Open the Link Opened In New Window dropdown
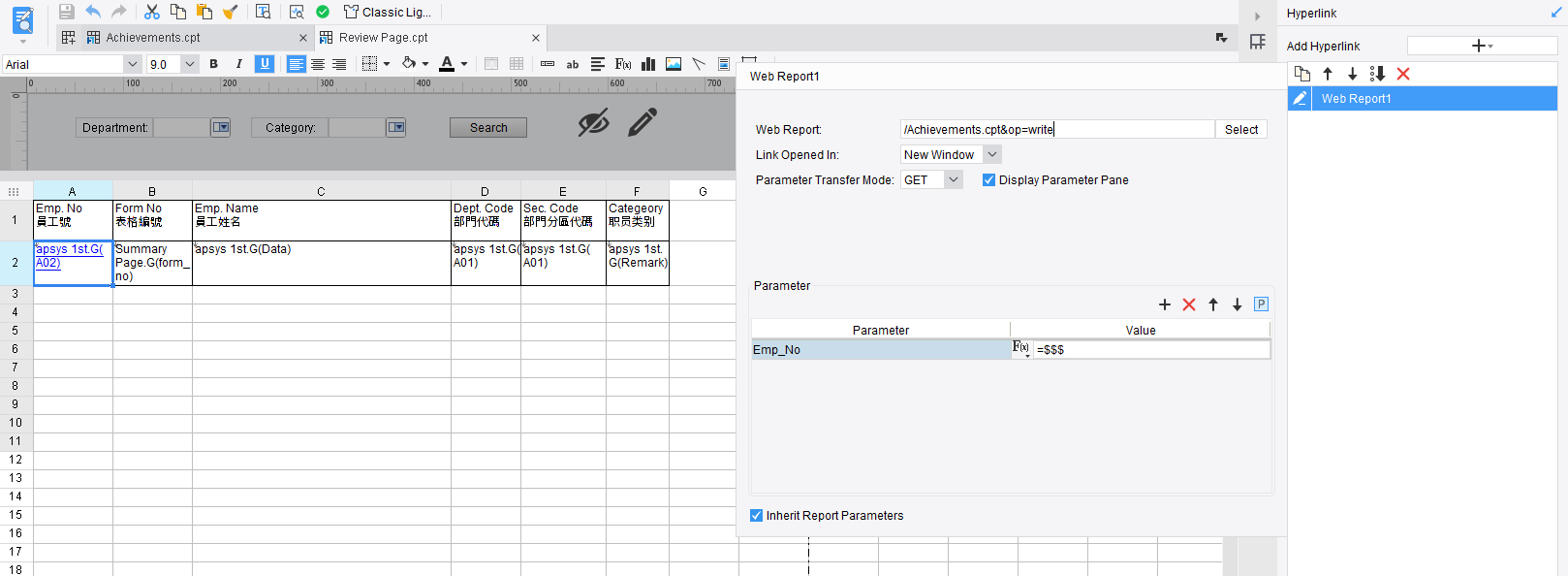 991,154
